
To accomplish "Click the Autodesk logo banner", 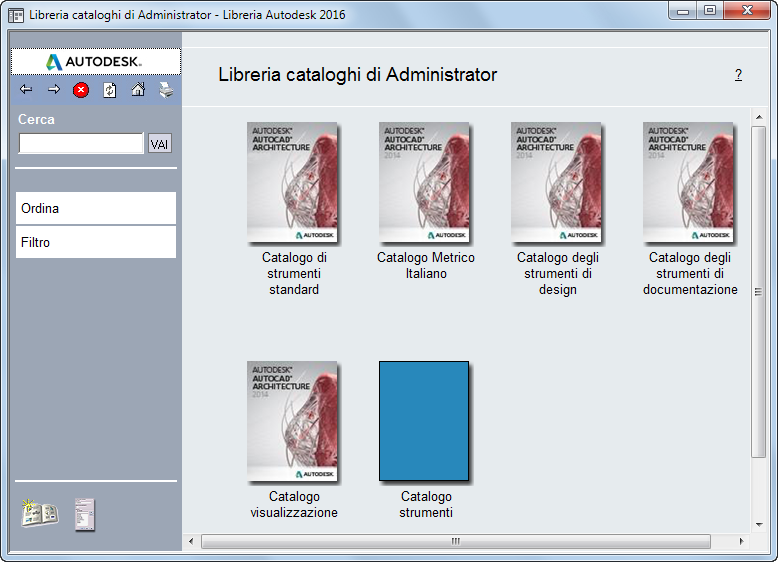I will (96, 62).
